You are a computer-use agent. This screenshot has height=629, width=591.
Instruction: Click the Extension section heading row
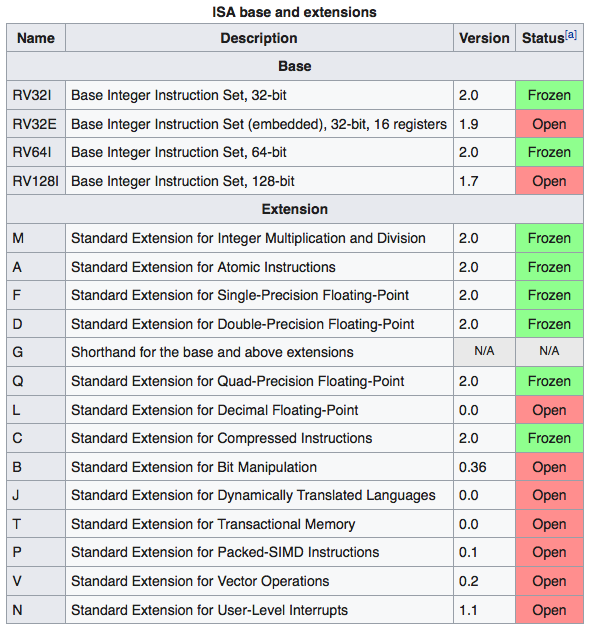click(295, 209)
